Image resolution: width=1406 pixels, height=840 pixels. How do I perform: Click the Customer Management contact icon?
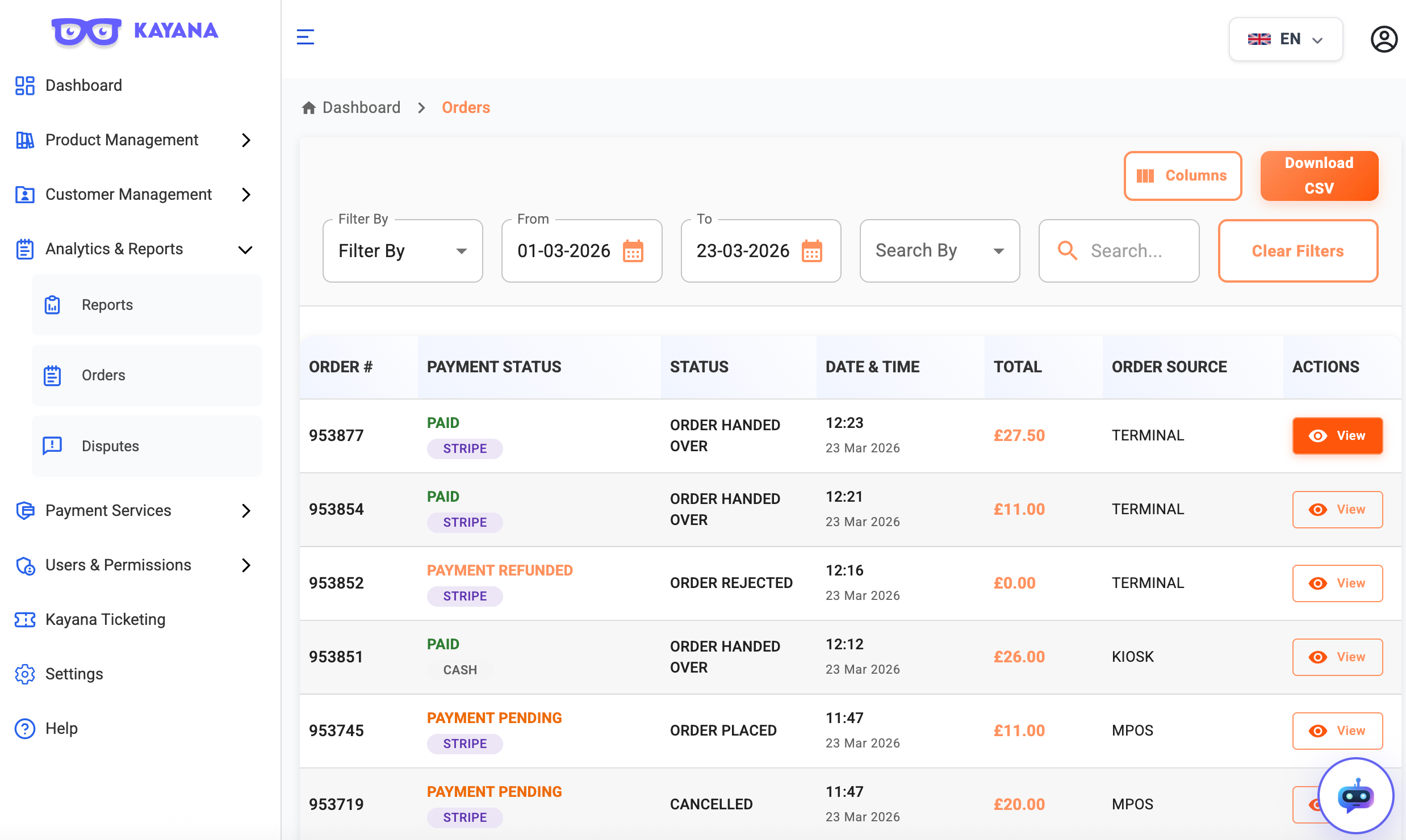[25, 195]
